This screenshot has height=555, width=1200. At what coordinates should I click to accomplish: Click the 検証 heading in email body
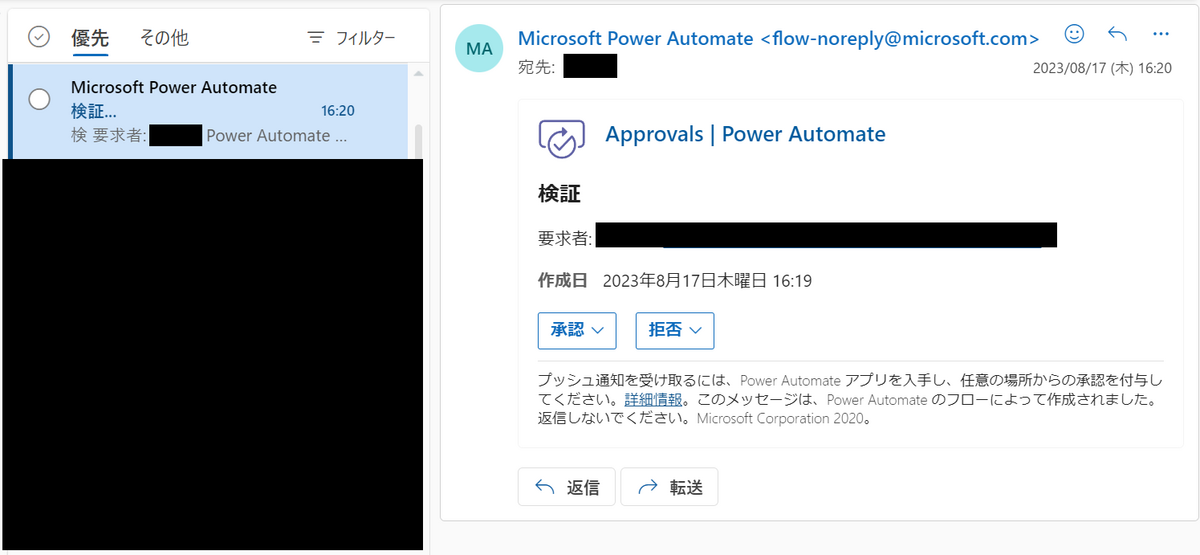coord(559,194)
